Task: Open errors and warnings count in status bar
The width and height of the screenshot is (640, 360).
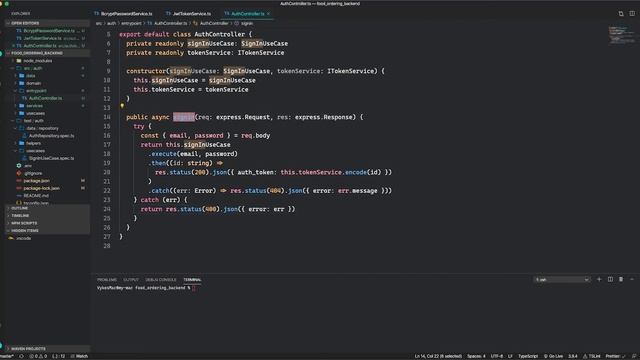Action: tap(38, 356)
